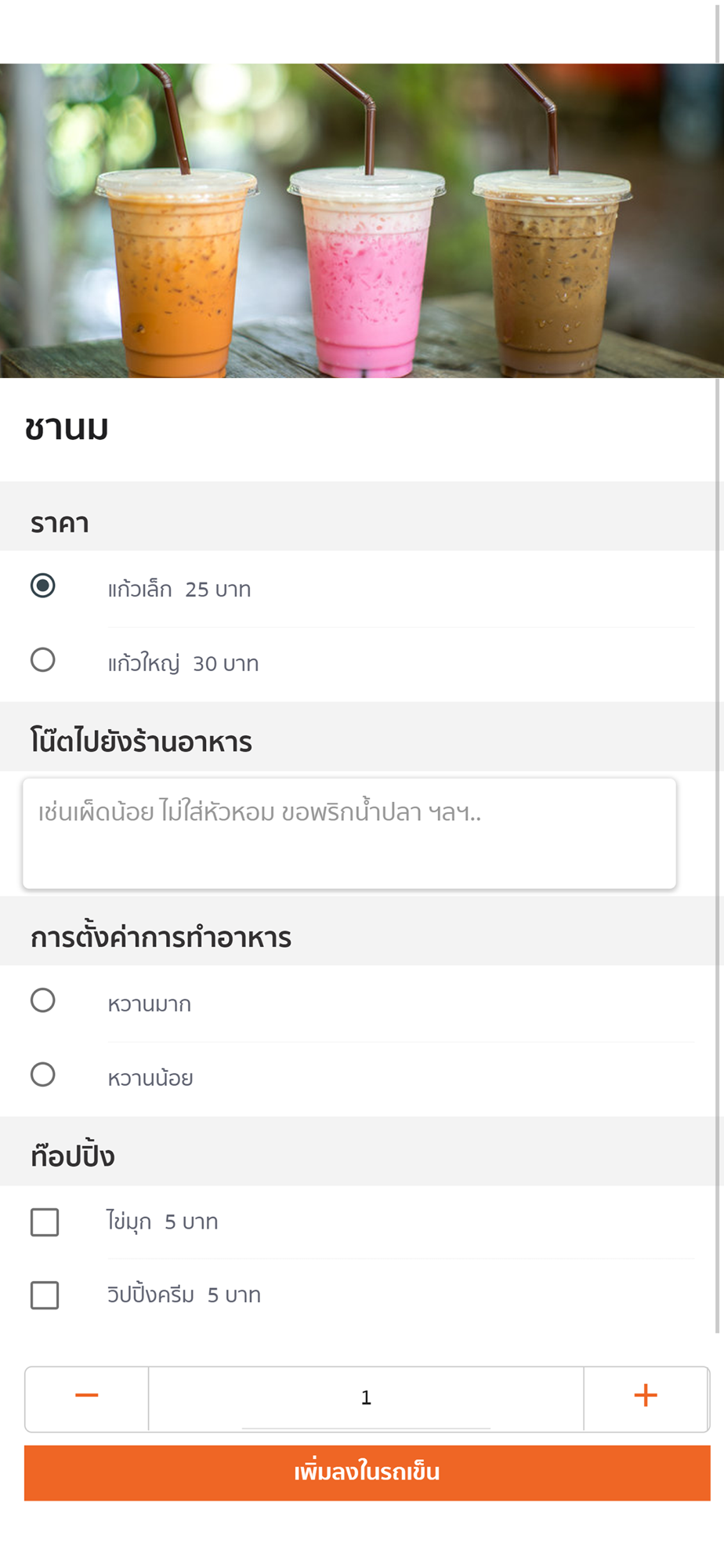Click the โน๊ตไปยังร้านอาหาร section header
This screenshot has height=1568, width=724.
141,741
